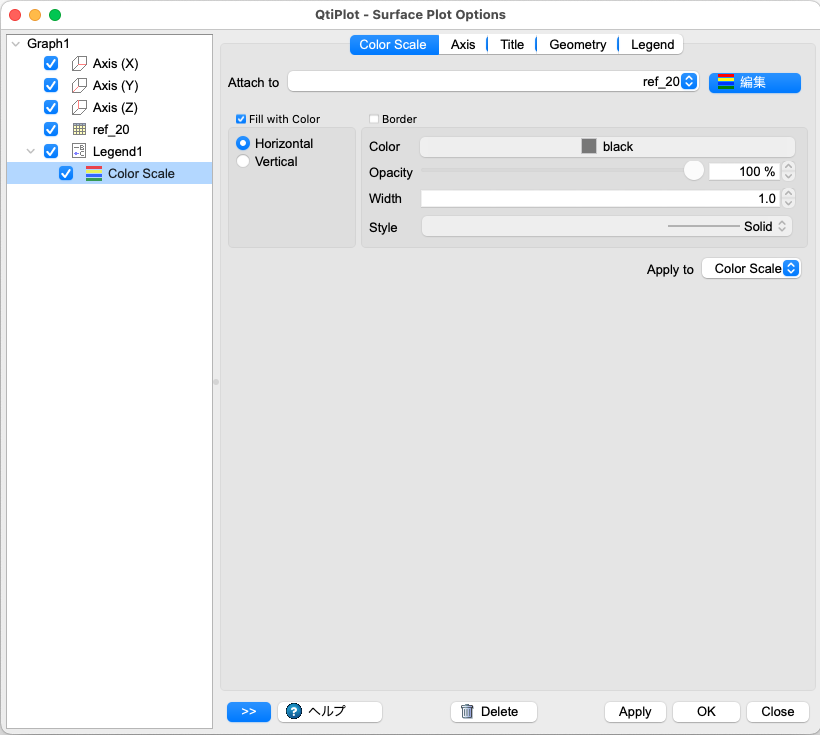
Task: Uncheck the Axis (Y) visibility checkbox
Action: click(x=51, y=85)
